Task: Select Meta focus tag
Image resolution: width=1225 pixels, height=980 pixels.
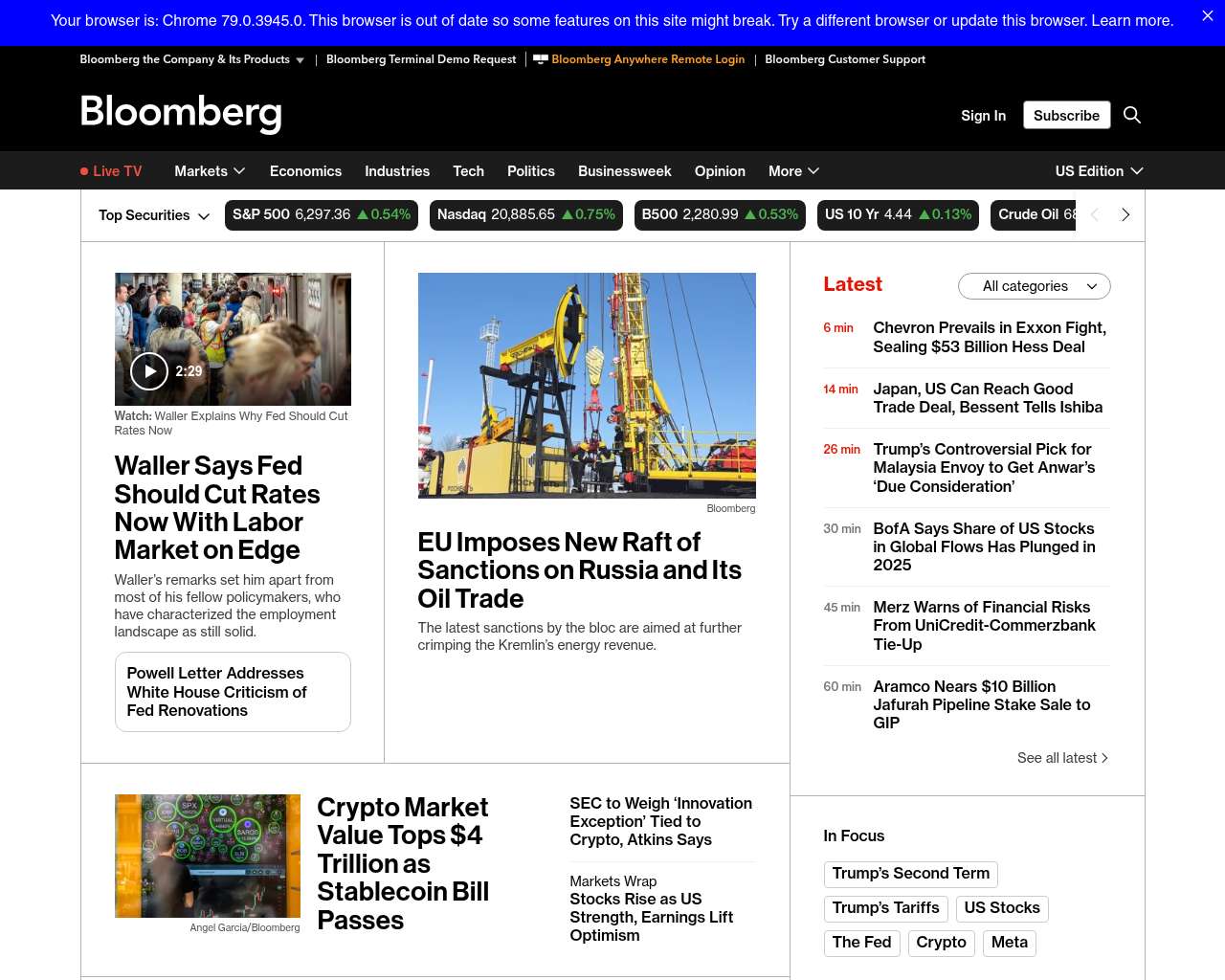Action: [x=1010, y=943]
